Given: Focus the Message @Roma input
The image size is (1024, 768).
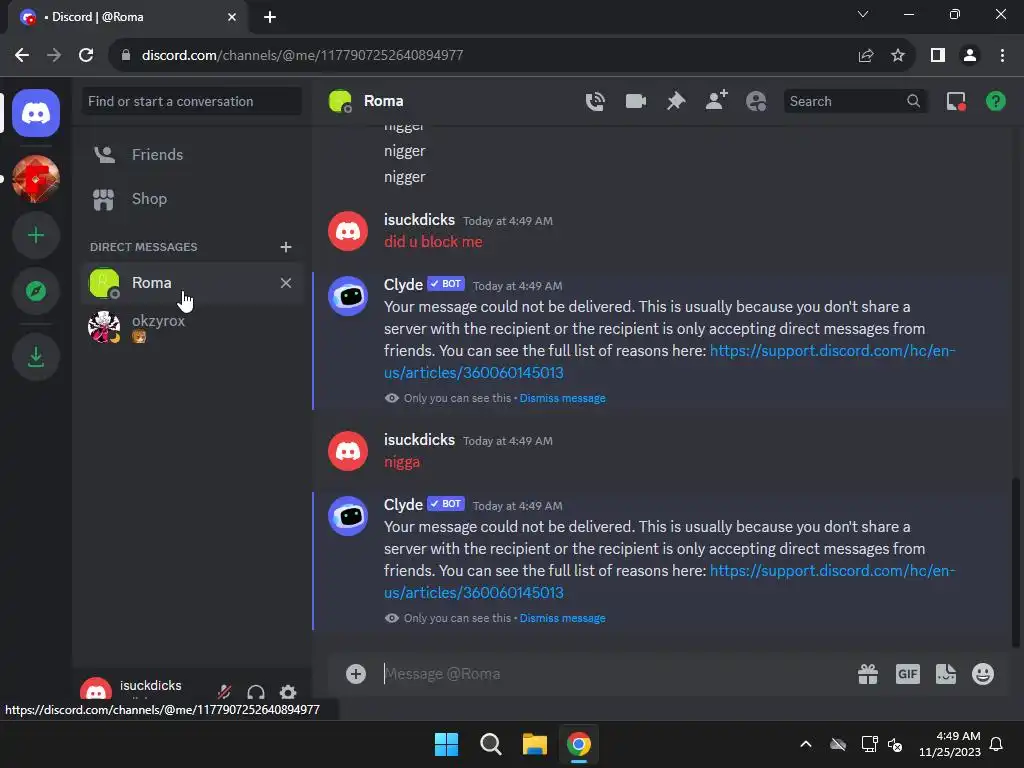Looking at the screenshot, I should pos(614,674).
